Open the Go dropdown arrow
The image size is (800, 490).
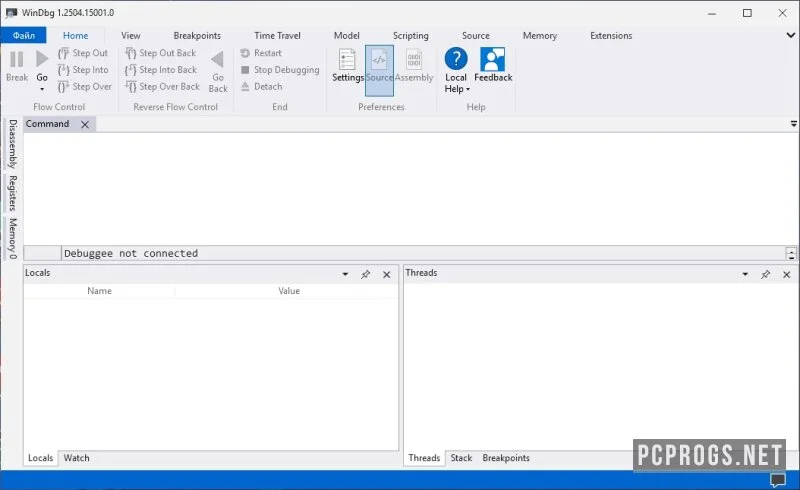pos(42,89)
